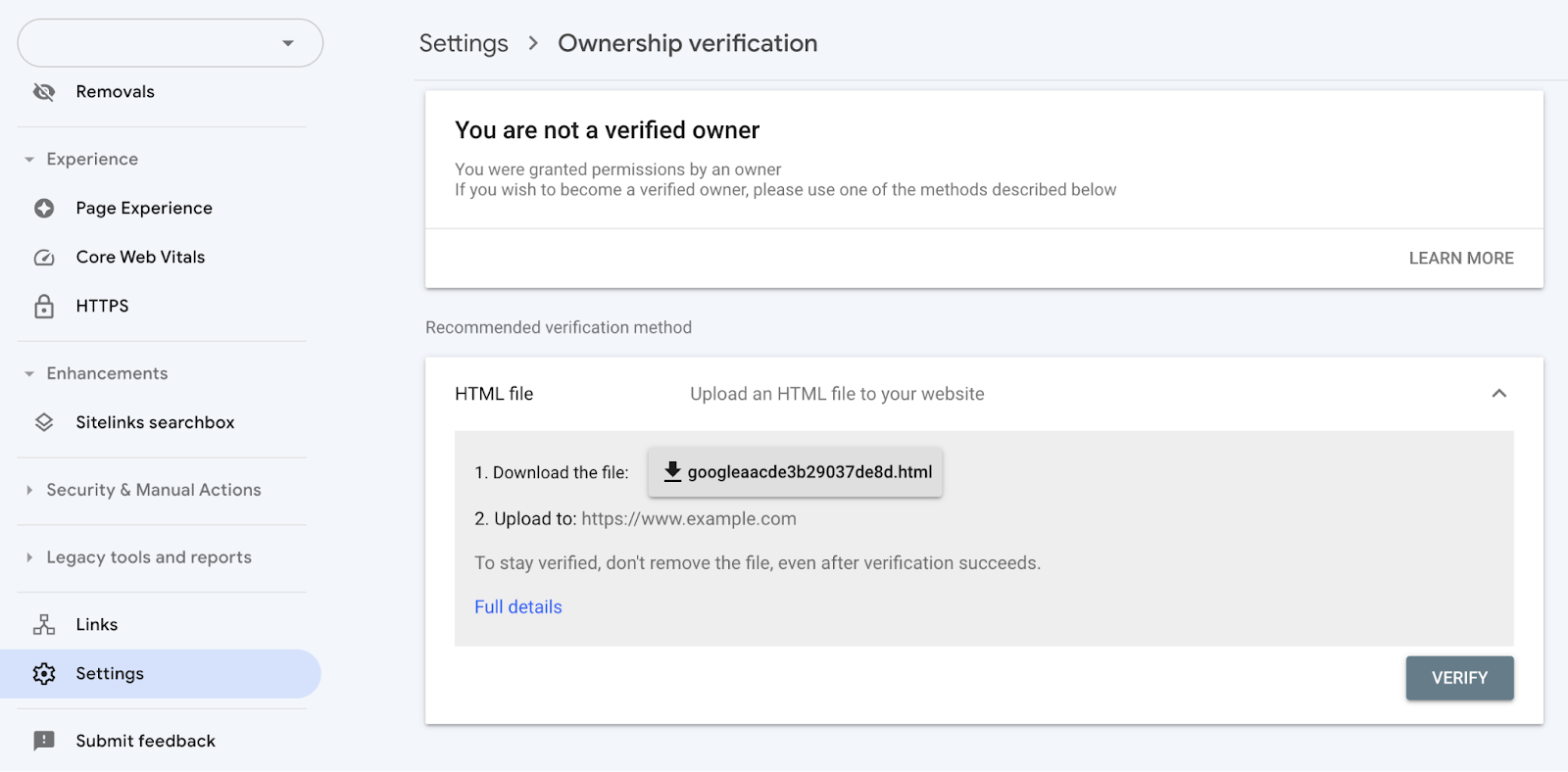The width and height of the screenshot is (1568, 772).
Task: Click the Sitelinks searchbox layers icon
Action: click(x=44, y=423)
